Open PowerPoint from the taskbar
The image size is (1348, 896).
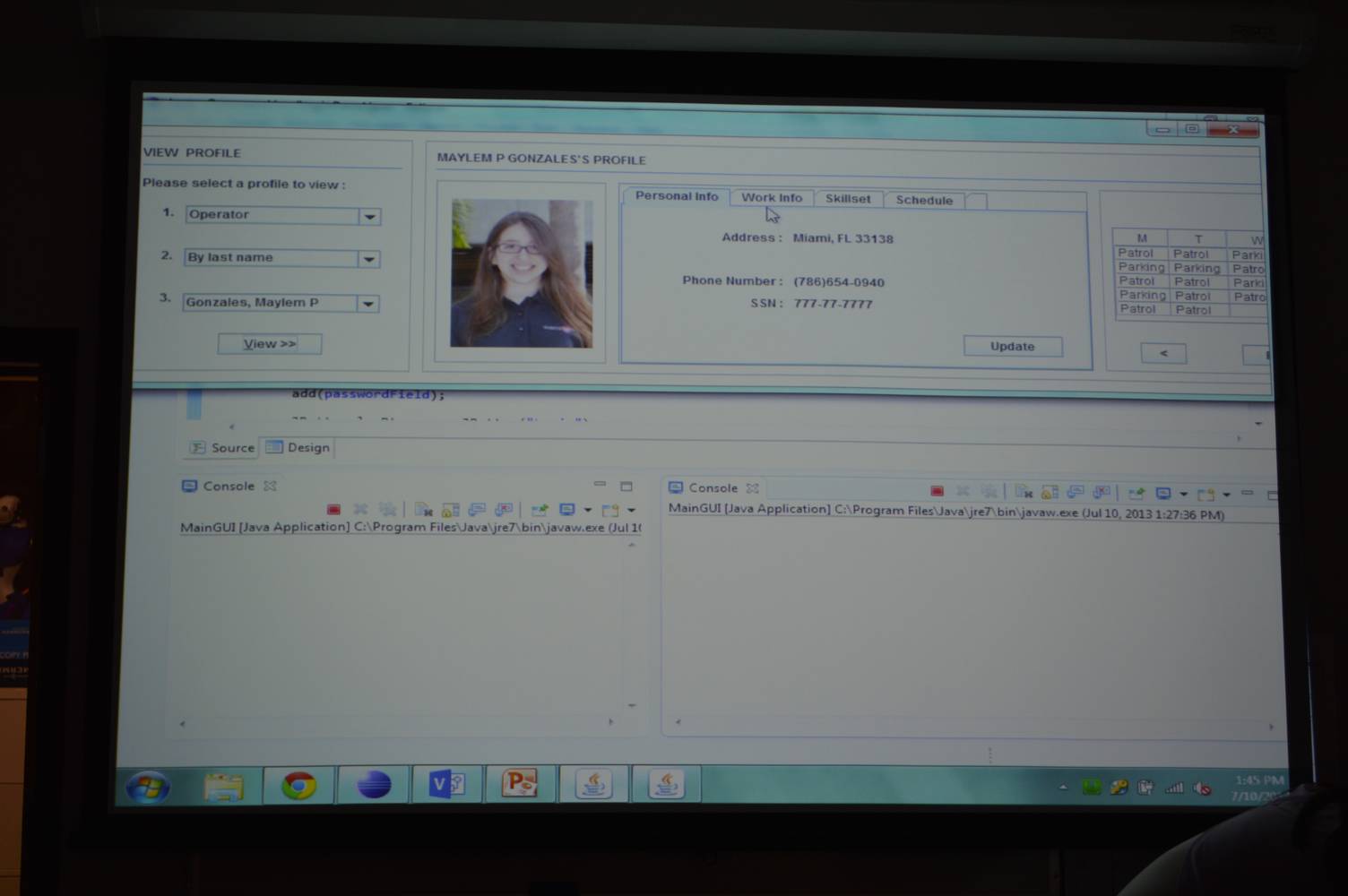[x=520, y=784]
